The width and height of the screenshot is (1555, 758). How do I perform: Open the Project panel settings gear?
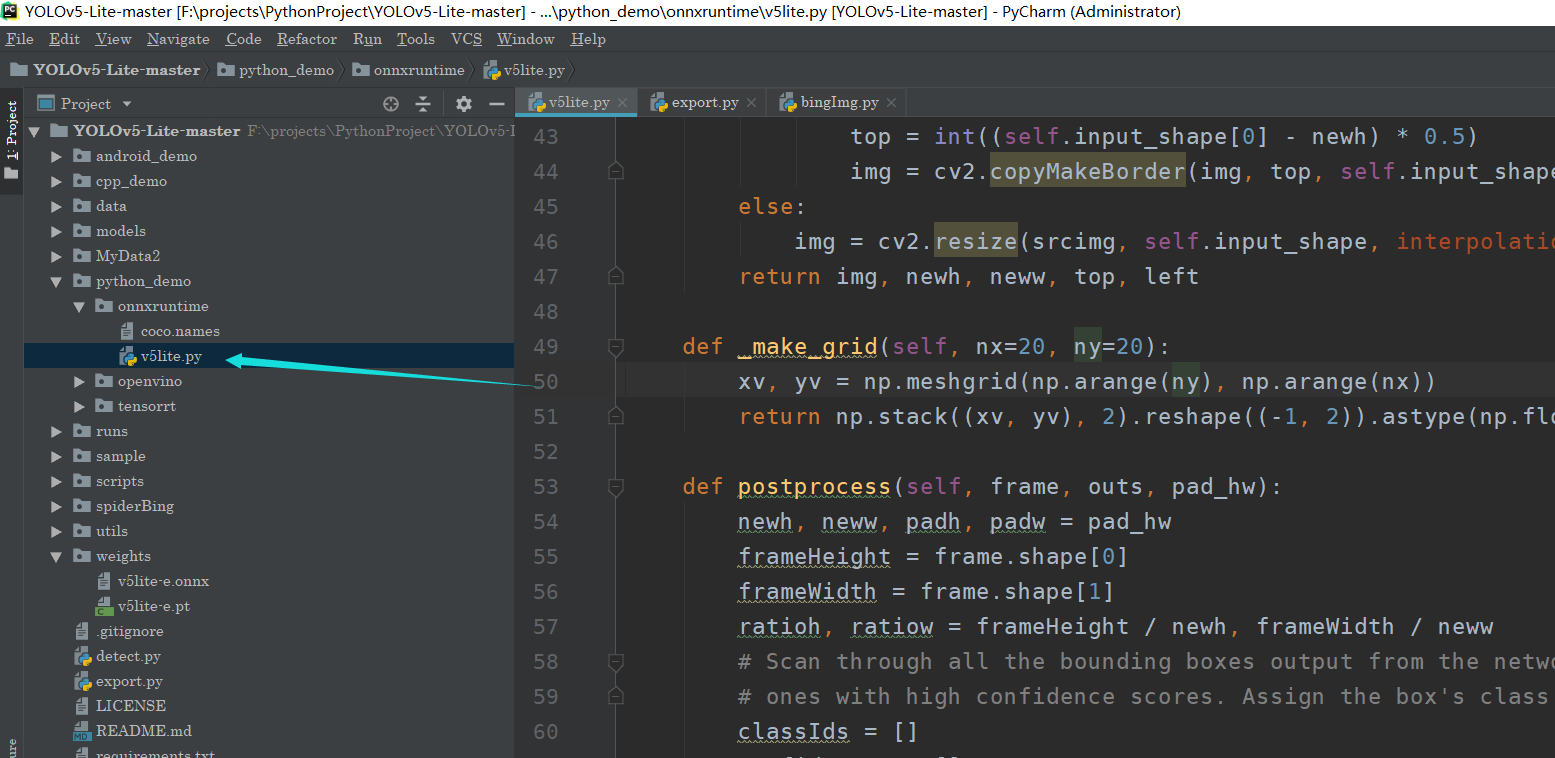click(464, 104)
